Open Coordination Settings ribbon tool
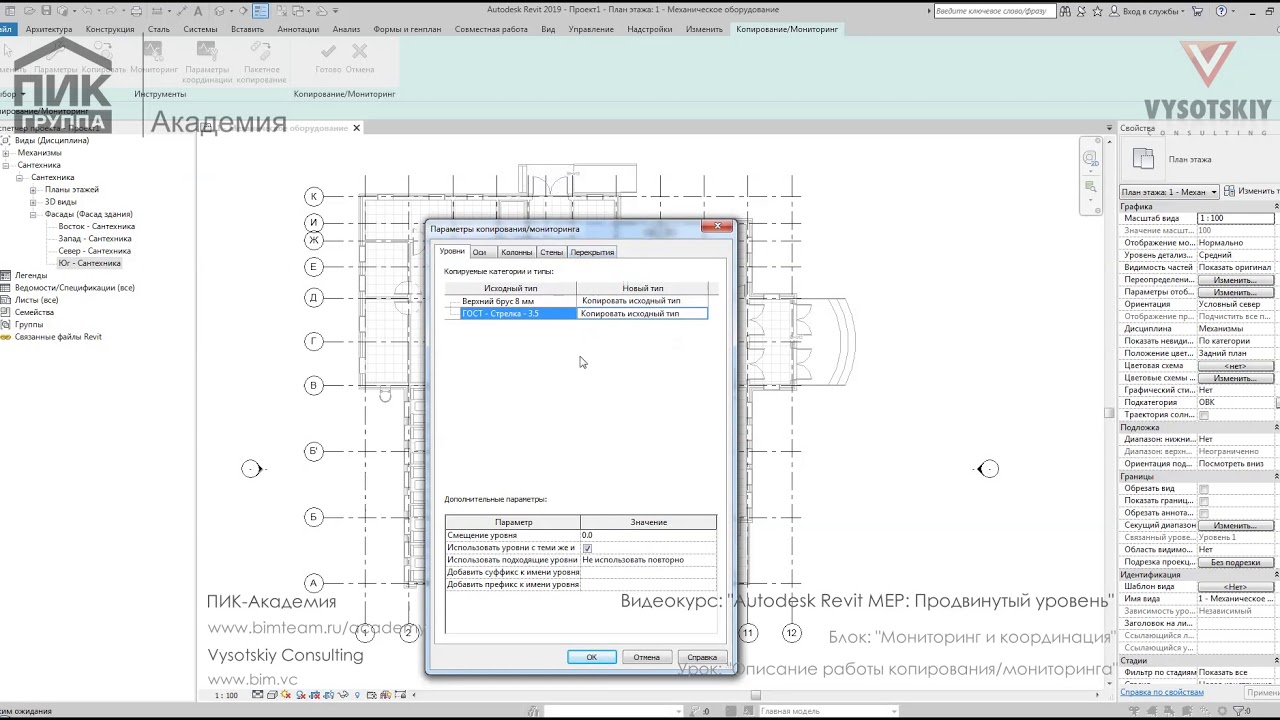The width and height of the screenshot is (1280, 720). point(207,61)
